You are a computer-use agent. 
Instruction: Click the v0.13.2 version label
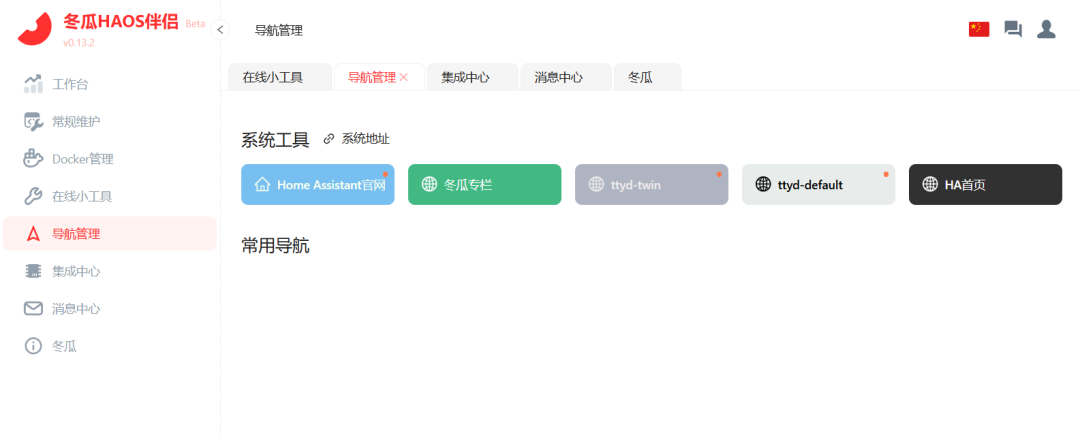(x=79, y=43)
